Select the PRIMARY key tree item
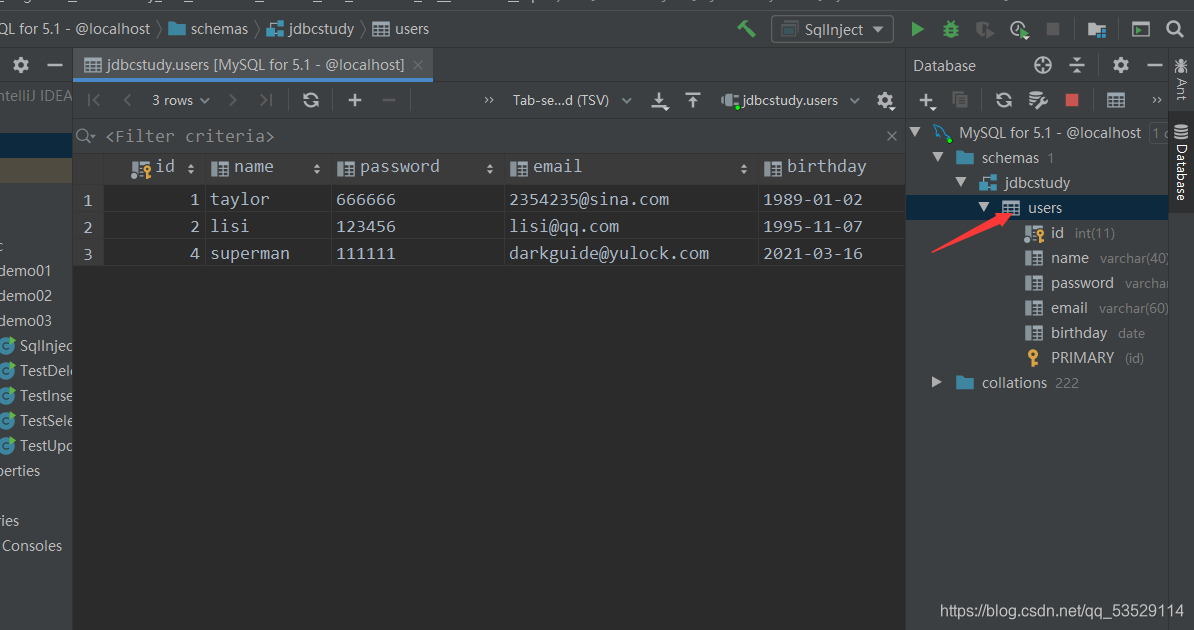1194x630 pixels. coord(1085,358)
